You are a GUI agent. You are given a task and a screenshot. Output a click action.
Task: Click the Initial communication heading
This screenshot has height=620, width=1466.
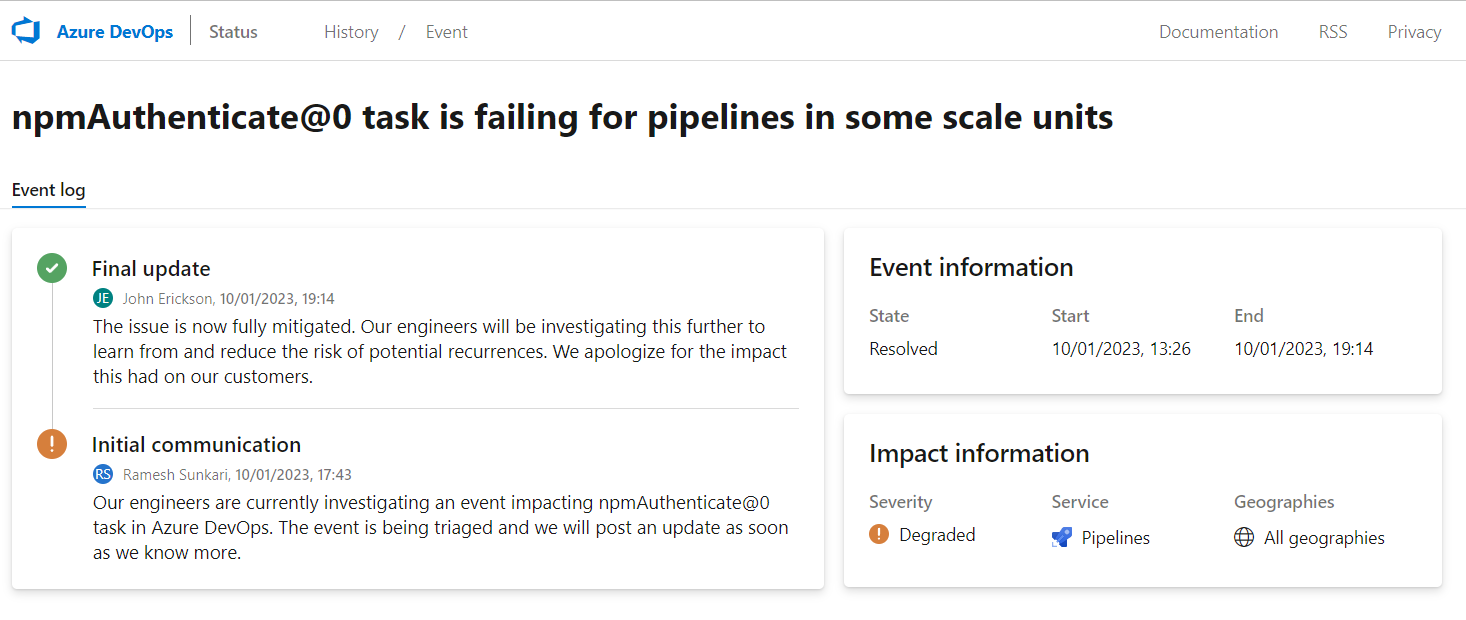(x=196, y=445)
